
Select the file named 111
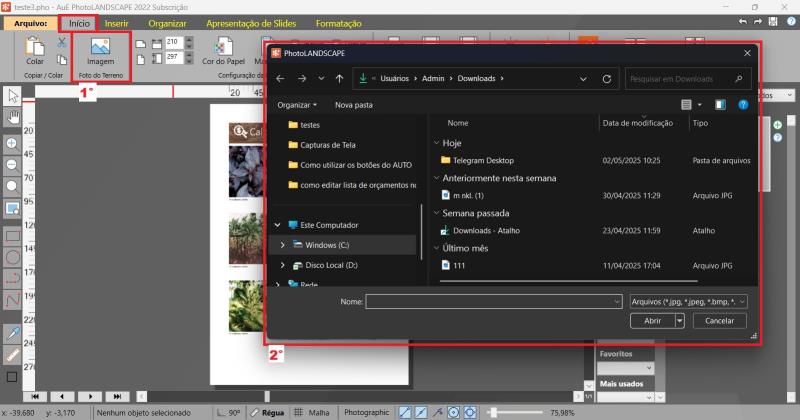[x=459, y=265]
